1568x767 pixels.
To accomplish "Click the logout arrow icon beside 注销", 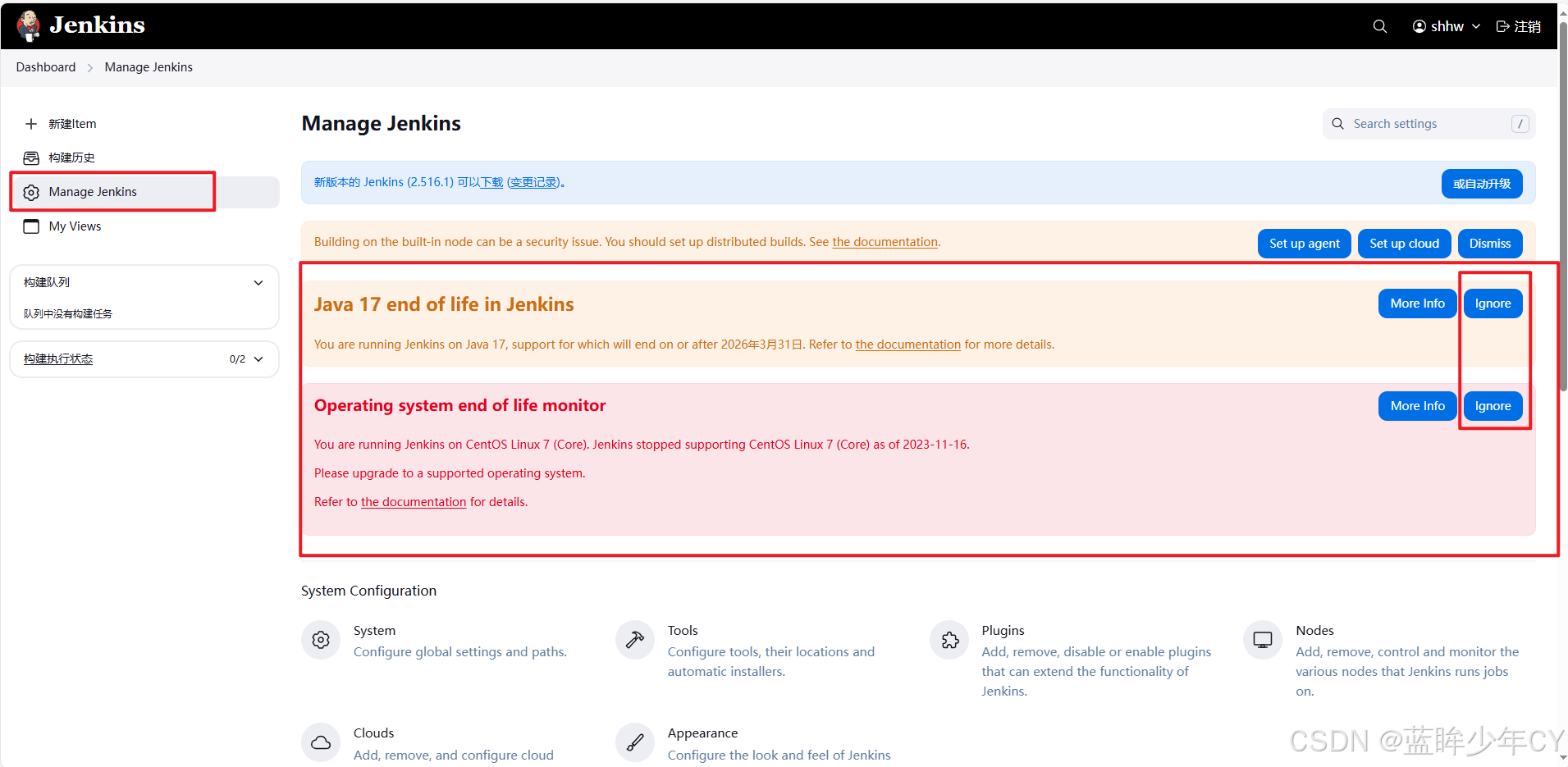I will tap(1503, 26).
